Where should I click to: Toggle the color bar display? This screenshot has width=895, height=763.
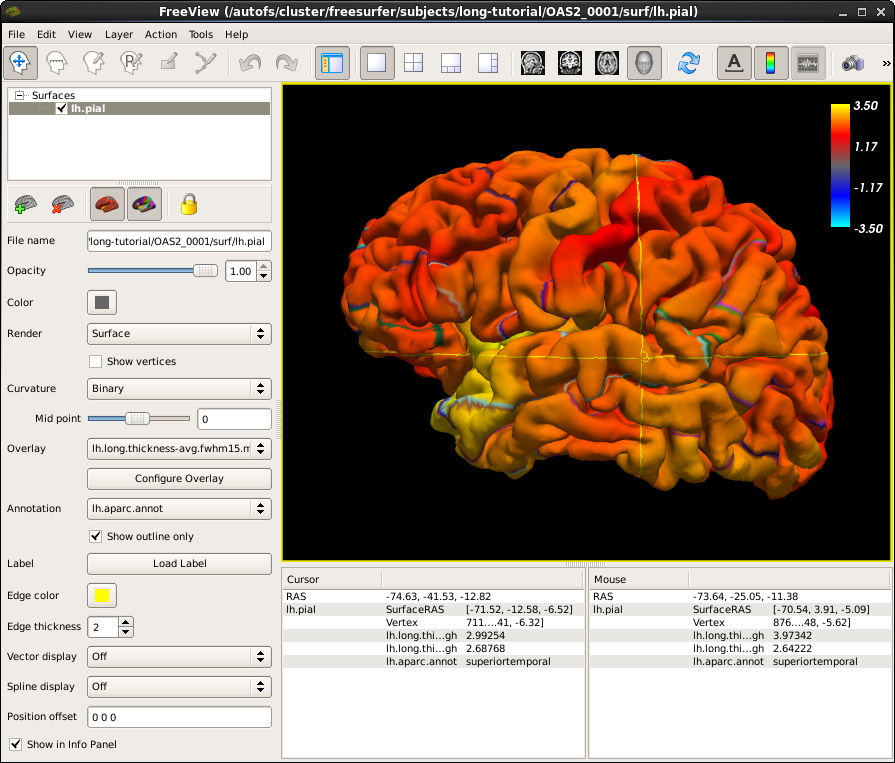click(771, 63)
